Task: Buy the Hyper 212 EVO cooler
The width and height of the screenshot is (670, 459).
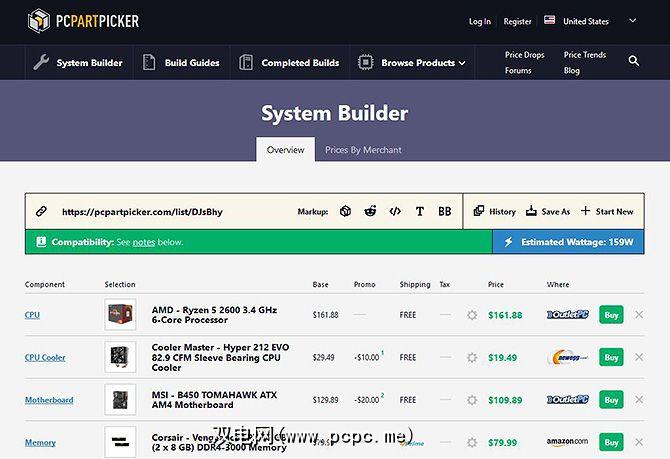Action: pos(611,357)
